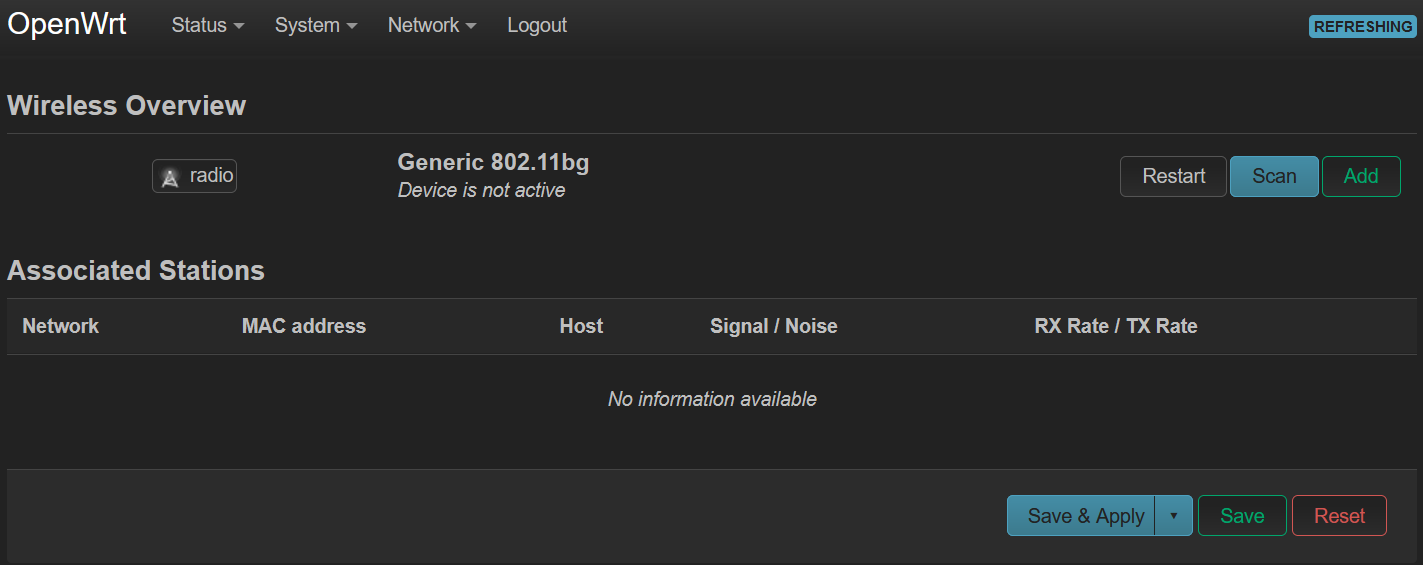Image resolution: width=1423 pixels, height=565 pixels.
Task: Click the green Save button
Action: (1242, 516)
